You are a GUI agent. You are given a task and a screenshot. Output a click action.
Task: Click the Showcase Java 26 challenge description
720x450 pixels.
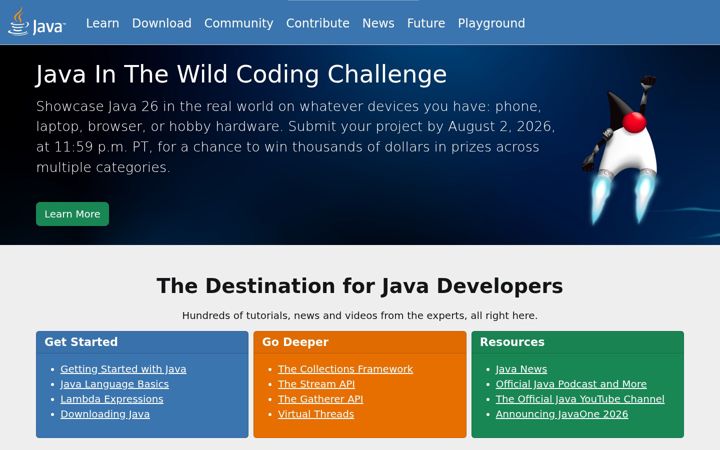click(x=295, y=137)
